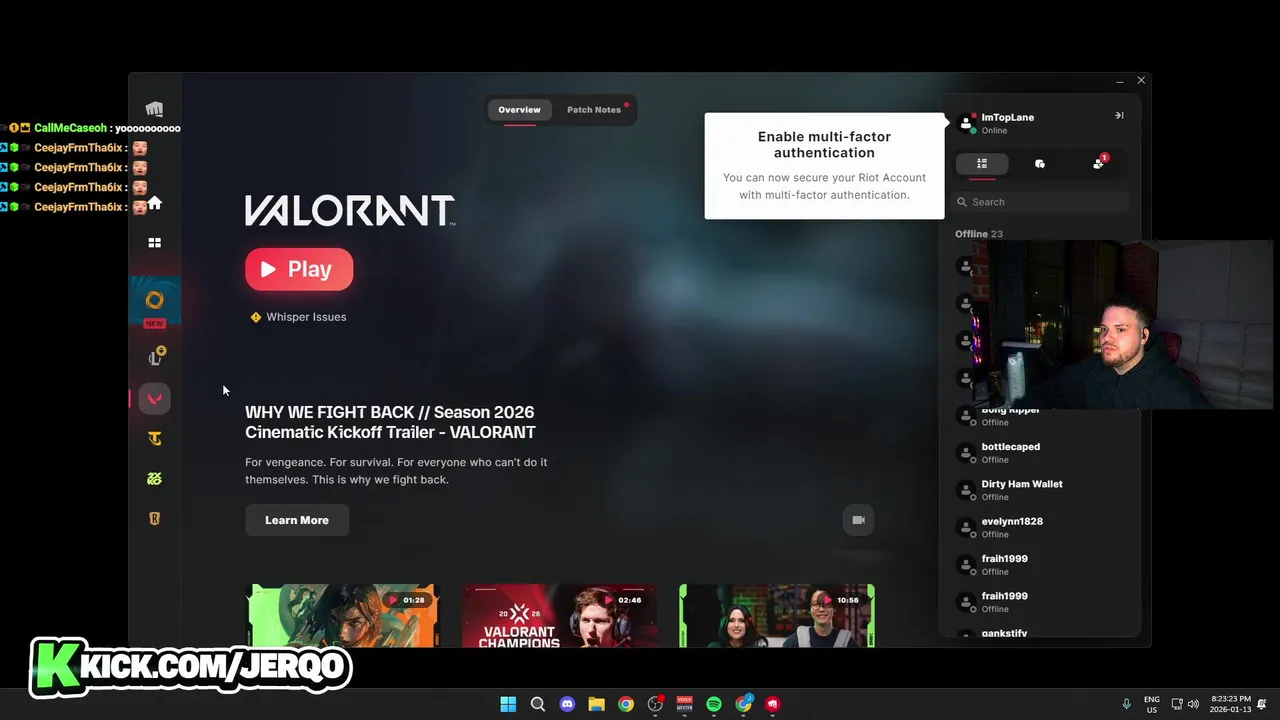Open the Home page in sidebar
Image resolution: width=1280 pixels, height=720 pixels.
click(x=154, y=203)
